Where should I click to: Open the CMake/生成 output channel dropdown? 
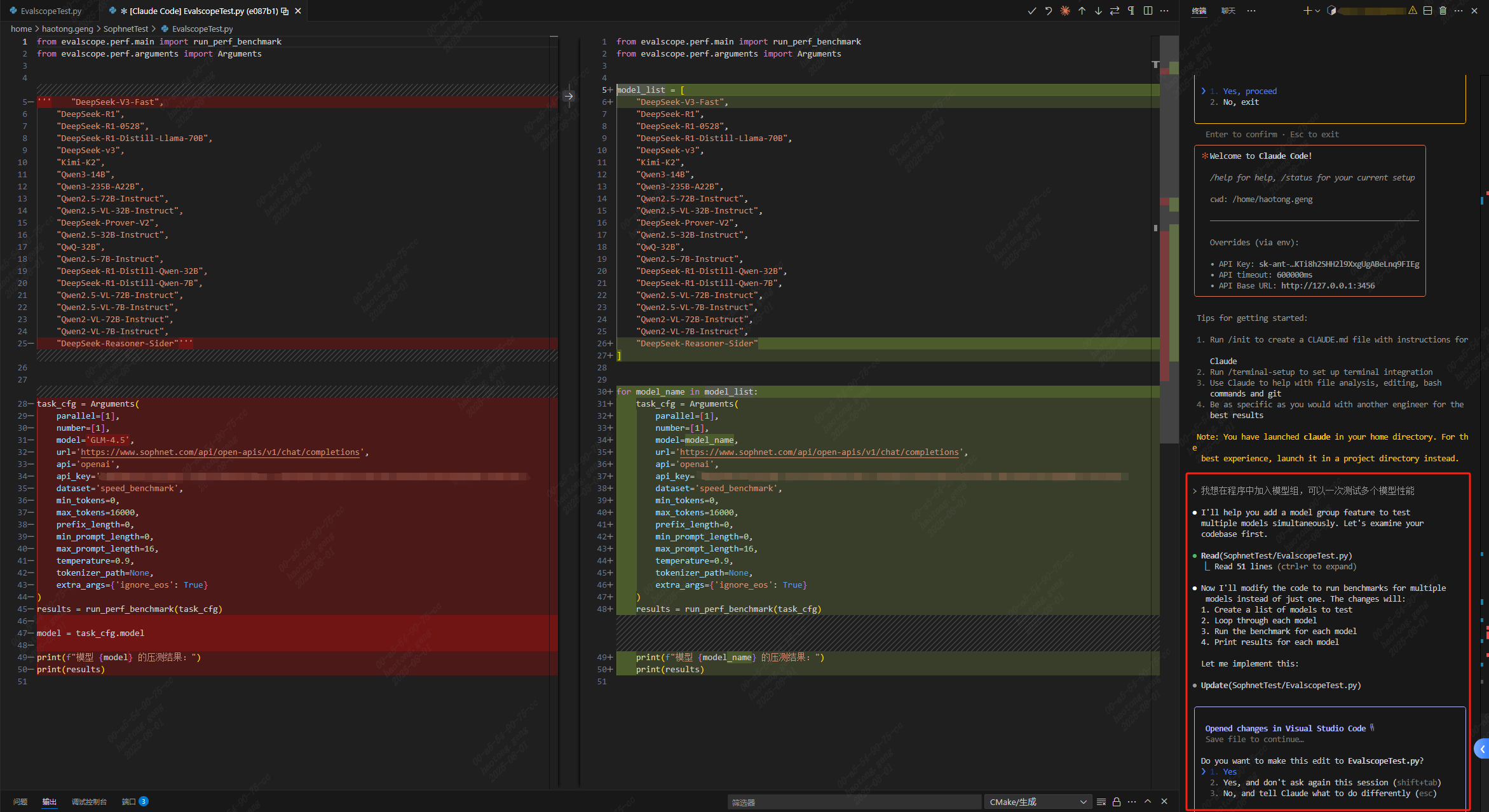pyautogui.click(x=1037, y=802)
